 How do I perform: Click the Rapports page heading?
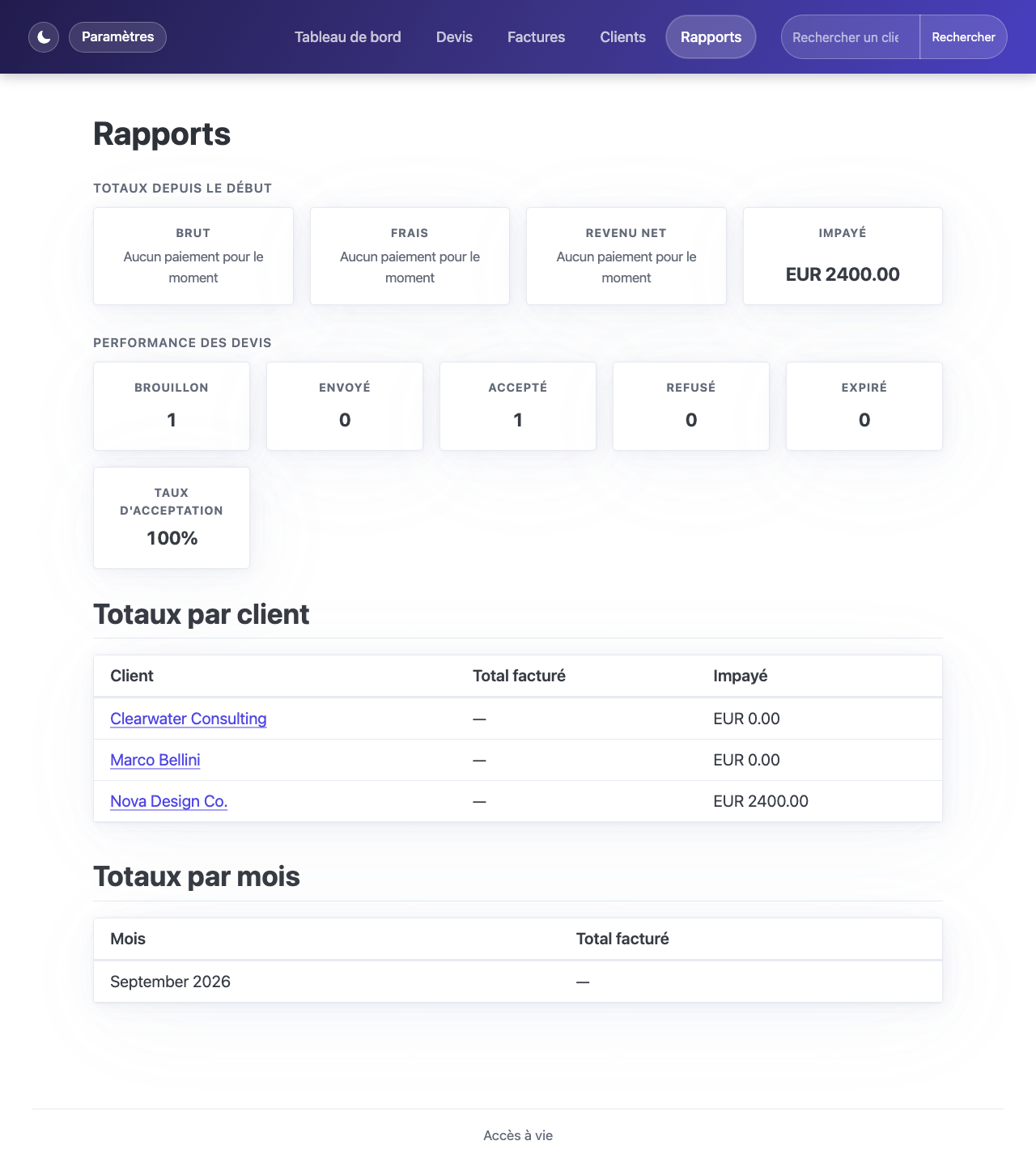162,134
